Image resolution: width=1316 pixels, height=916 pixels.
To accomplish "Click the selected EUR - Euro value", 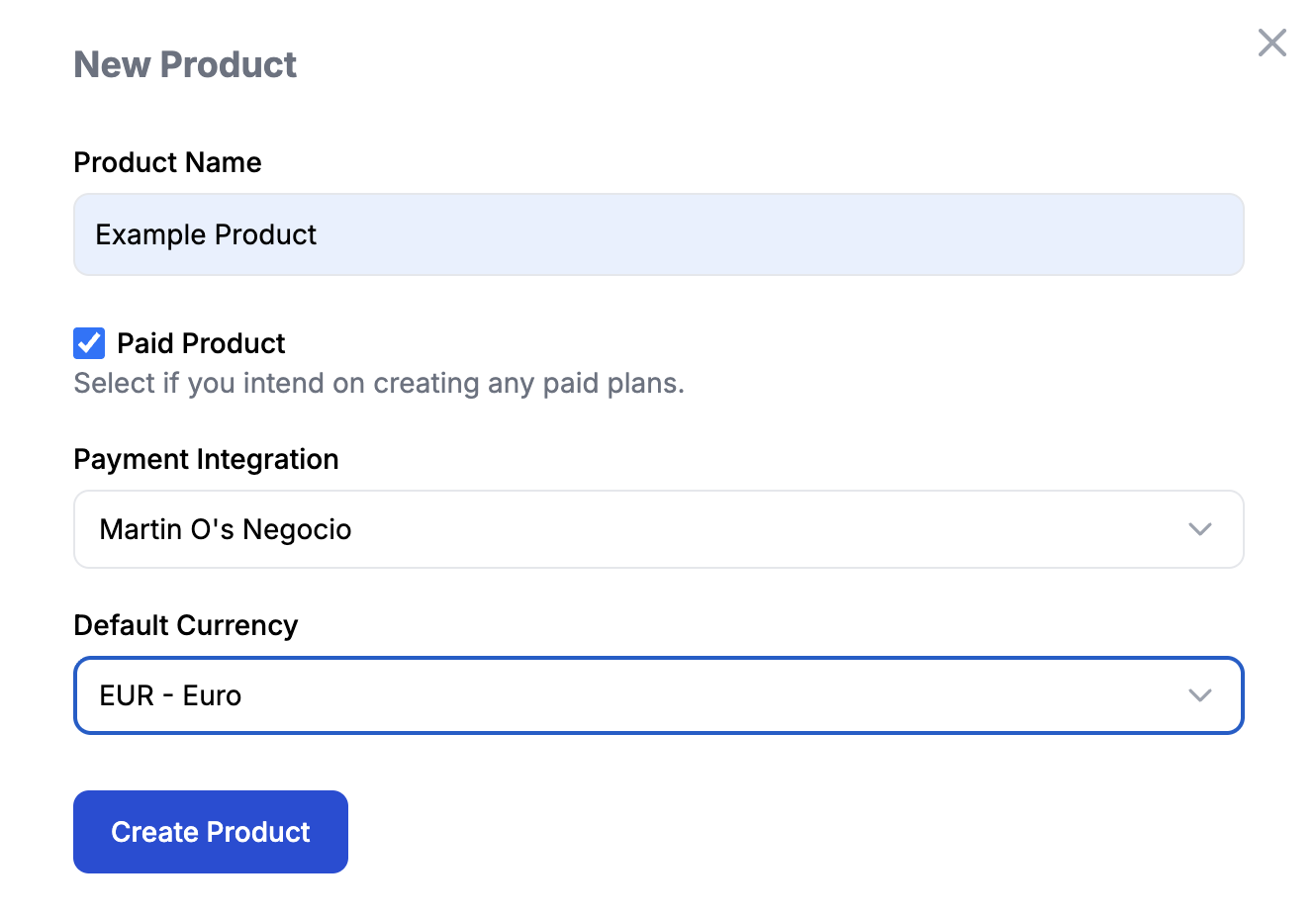I will pos(170,695).
